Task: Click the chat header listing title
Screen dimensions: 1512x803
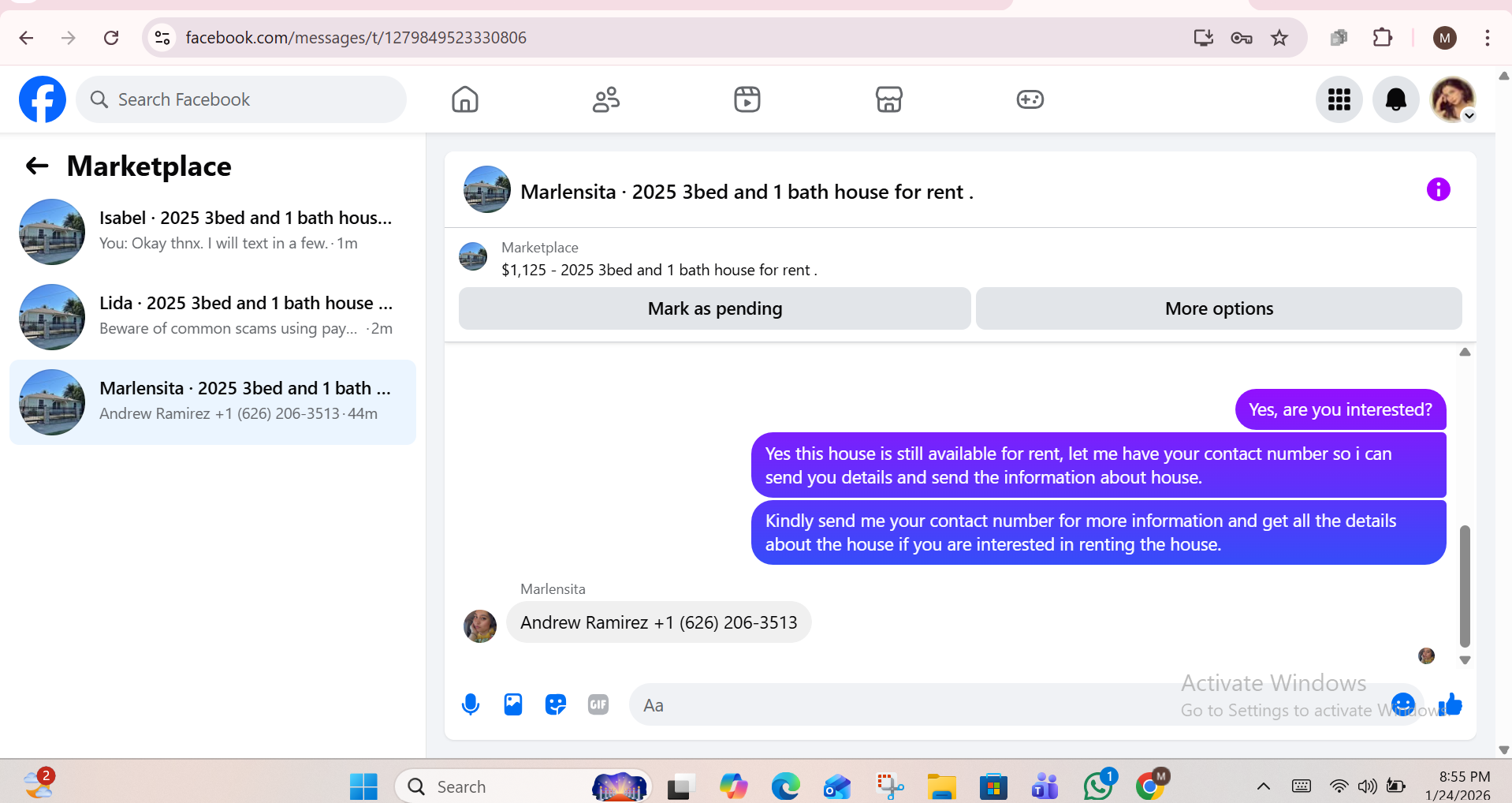Action: (x=747, y=192)
